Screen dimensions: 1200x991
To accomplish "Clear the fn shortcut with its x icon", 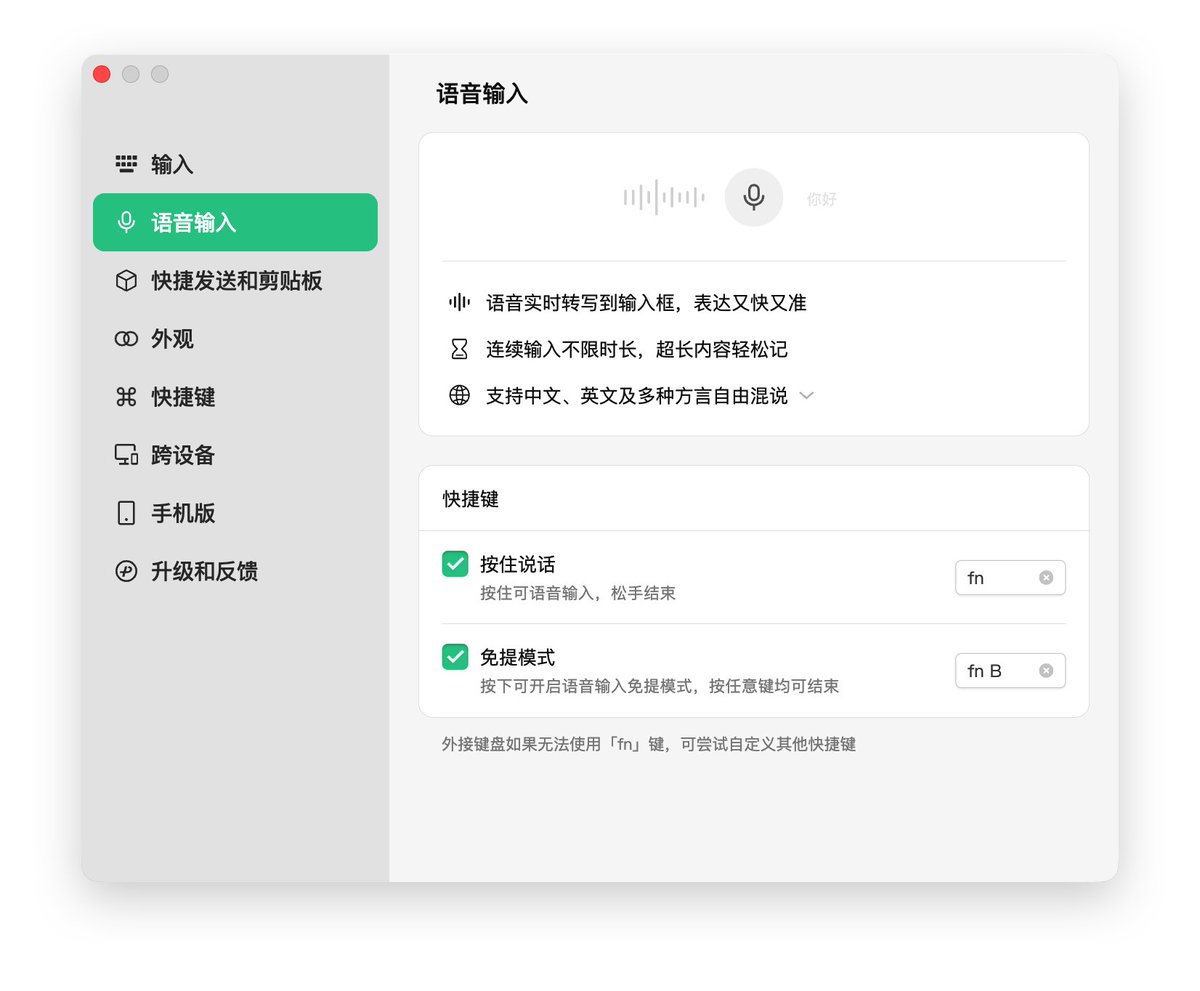I will 1046,577.
